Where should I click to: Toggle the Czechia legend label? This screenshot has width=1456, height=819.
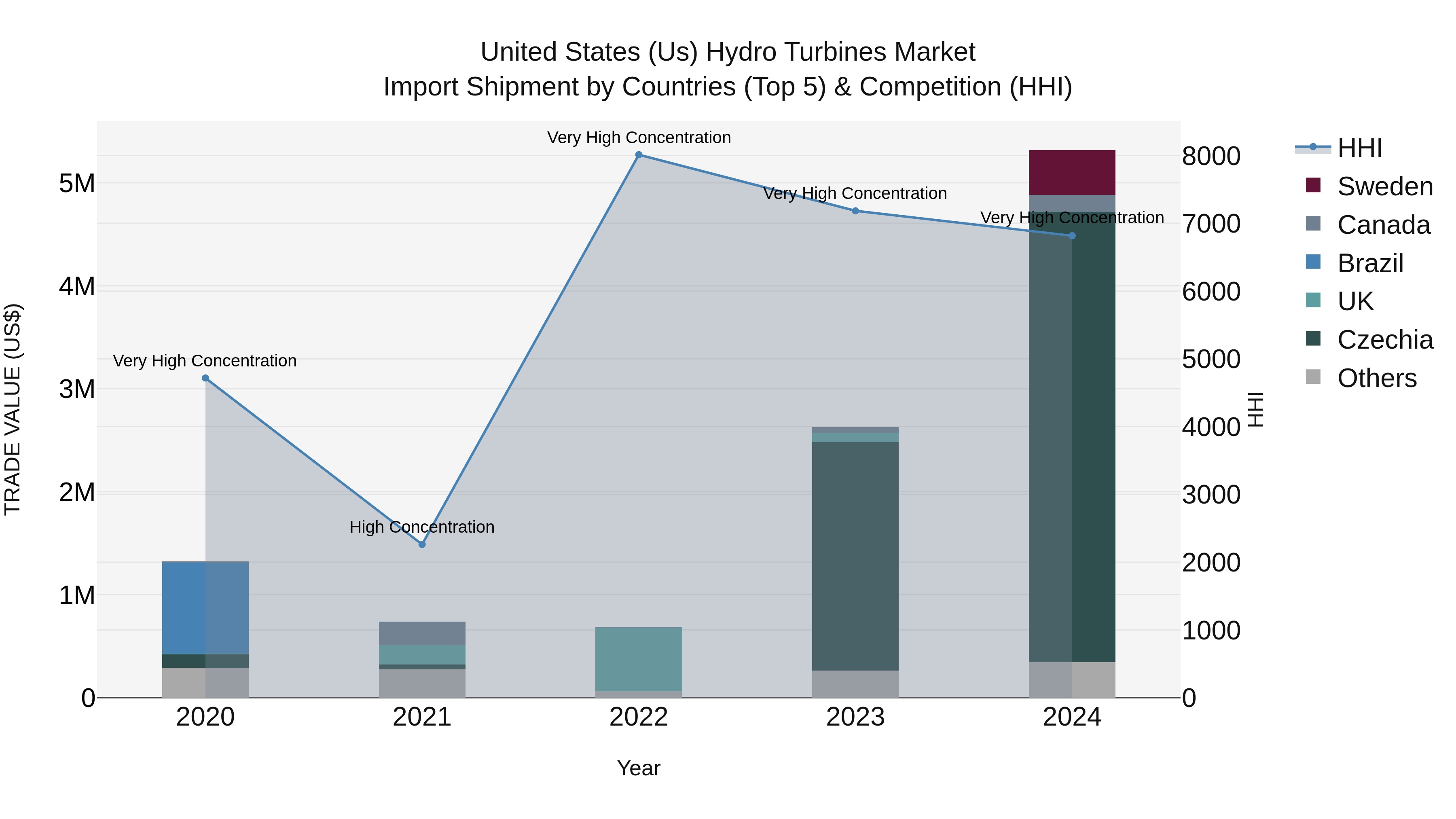click(x=1385, y=340)
